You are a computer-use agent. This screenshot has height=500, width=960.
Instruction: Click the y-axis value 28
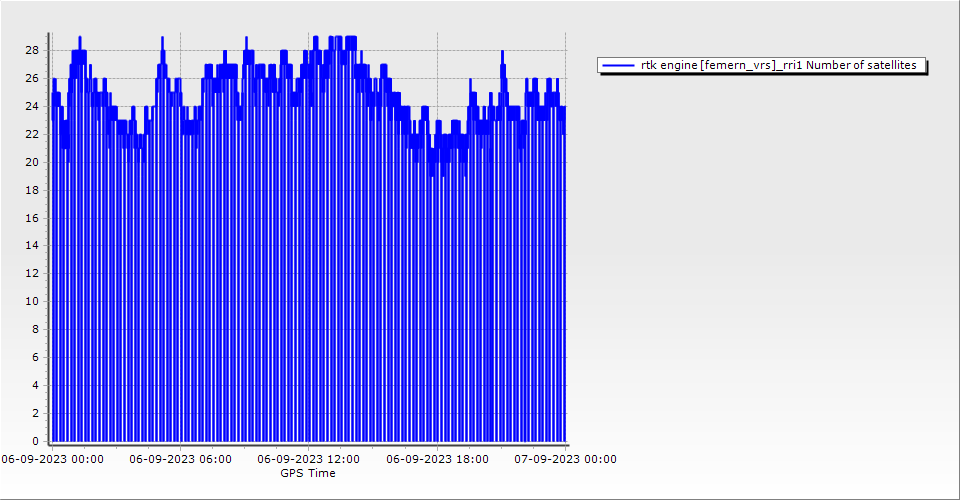(x=32, y=50)
